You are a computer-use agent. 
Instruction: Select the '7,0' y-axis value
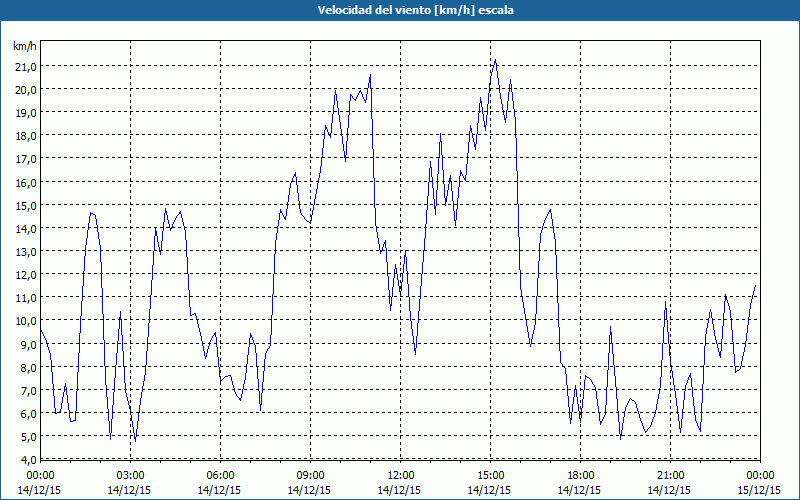click(x=28, y=391)
